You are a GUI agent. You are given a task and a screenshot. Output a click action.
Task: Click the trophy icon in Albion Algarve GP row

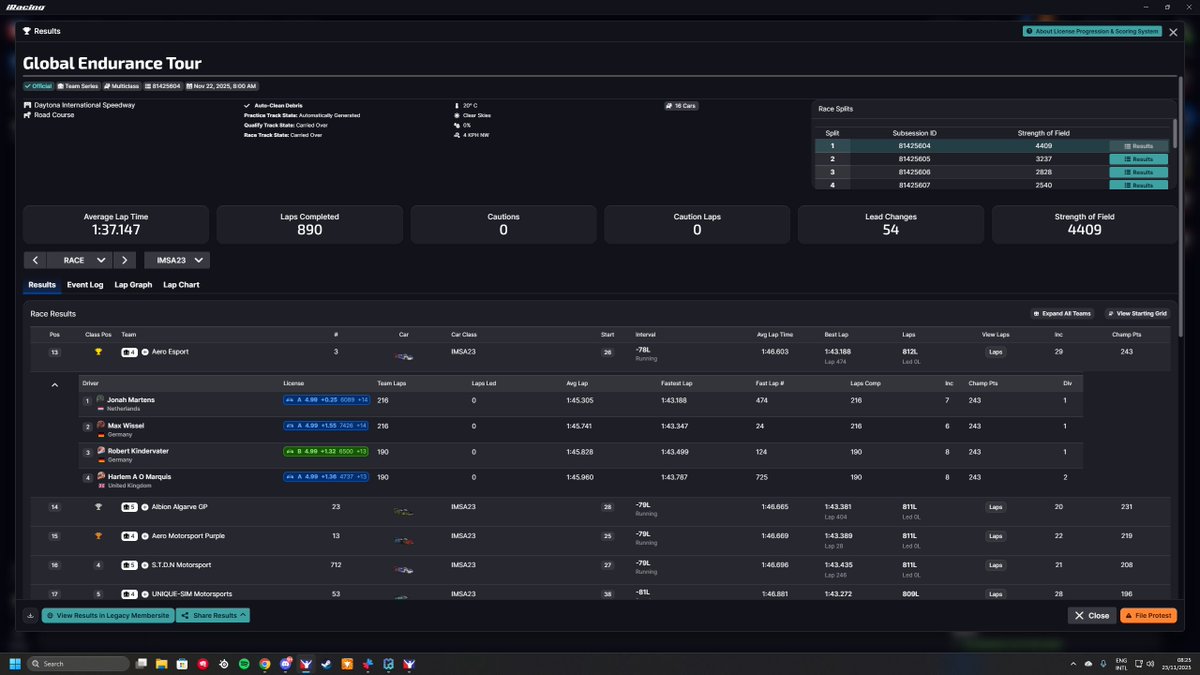point(98,507)
